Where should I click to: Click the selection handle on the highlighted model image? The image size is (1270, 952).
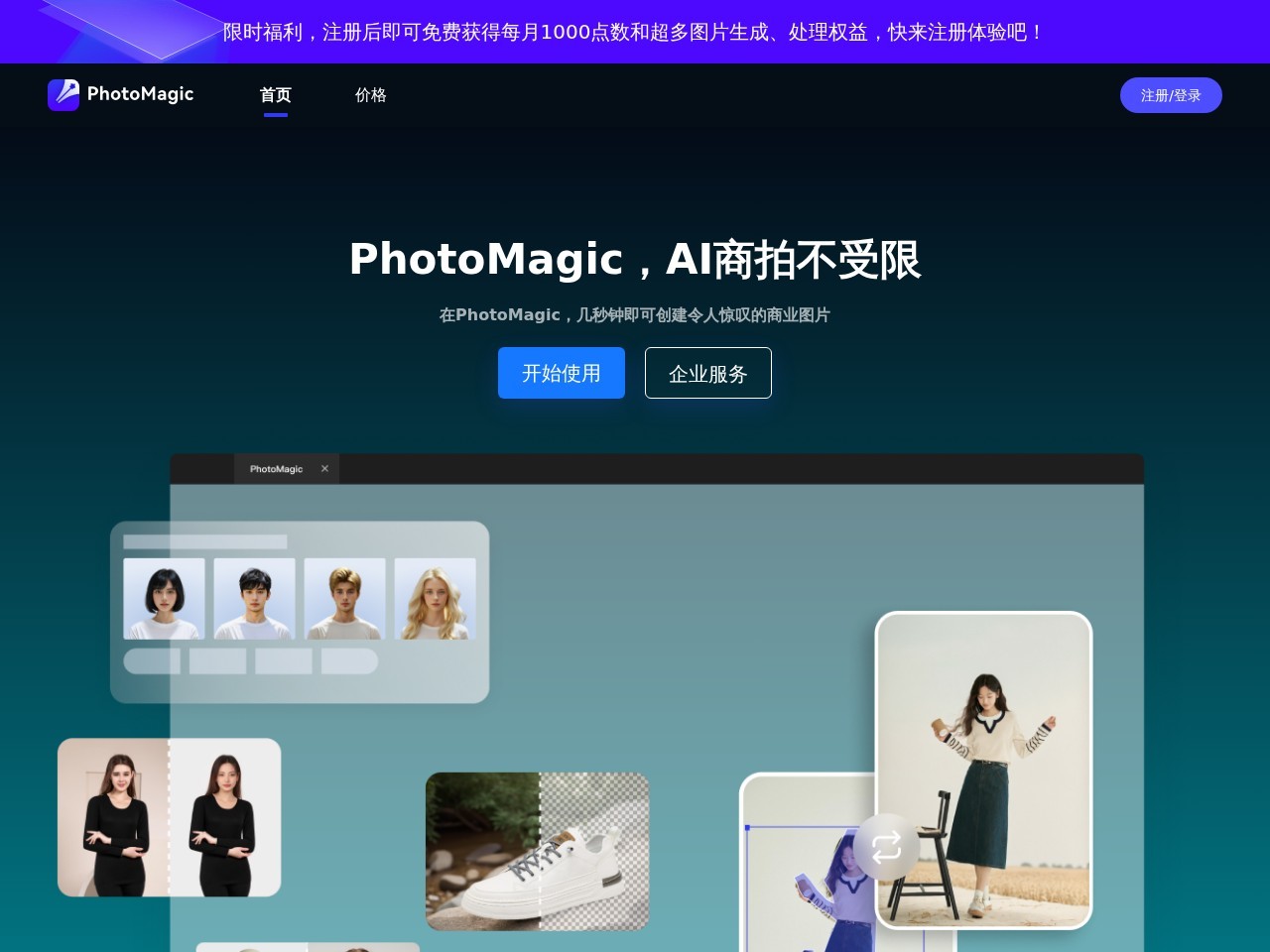click(747, 829)
